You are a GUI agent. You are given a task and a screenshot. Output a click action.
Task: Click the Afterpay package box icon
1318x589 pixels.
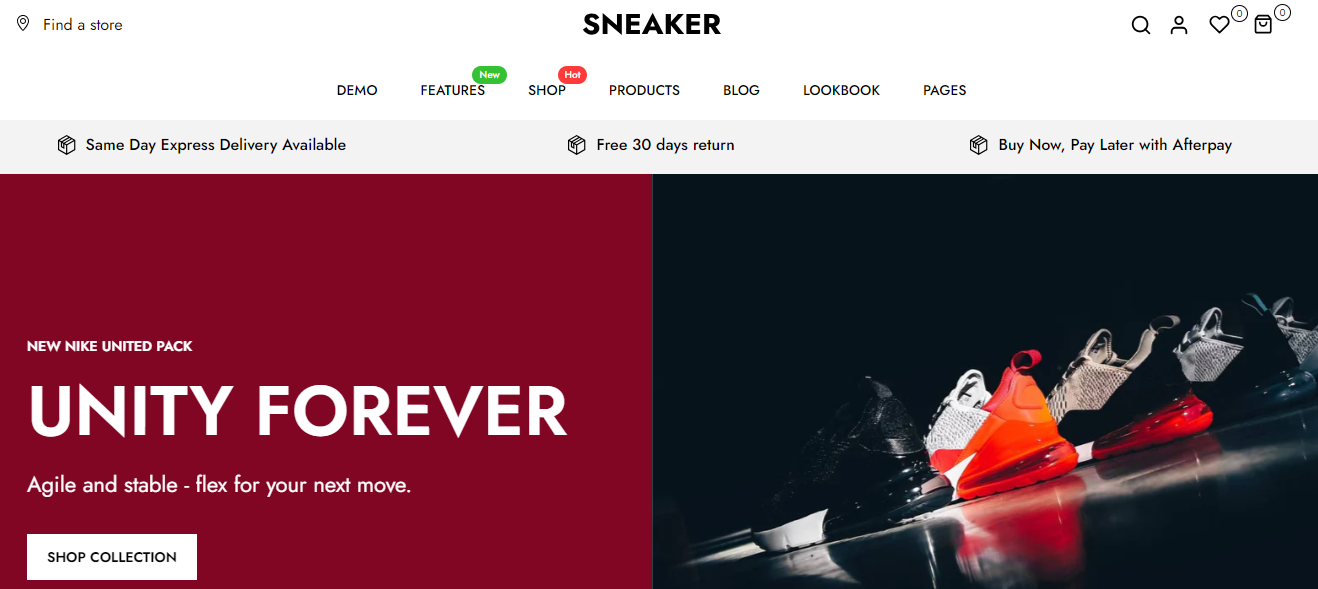(978, 145)
